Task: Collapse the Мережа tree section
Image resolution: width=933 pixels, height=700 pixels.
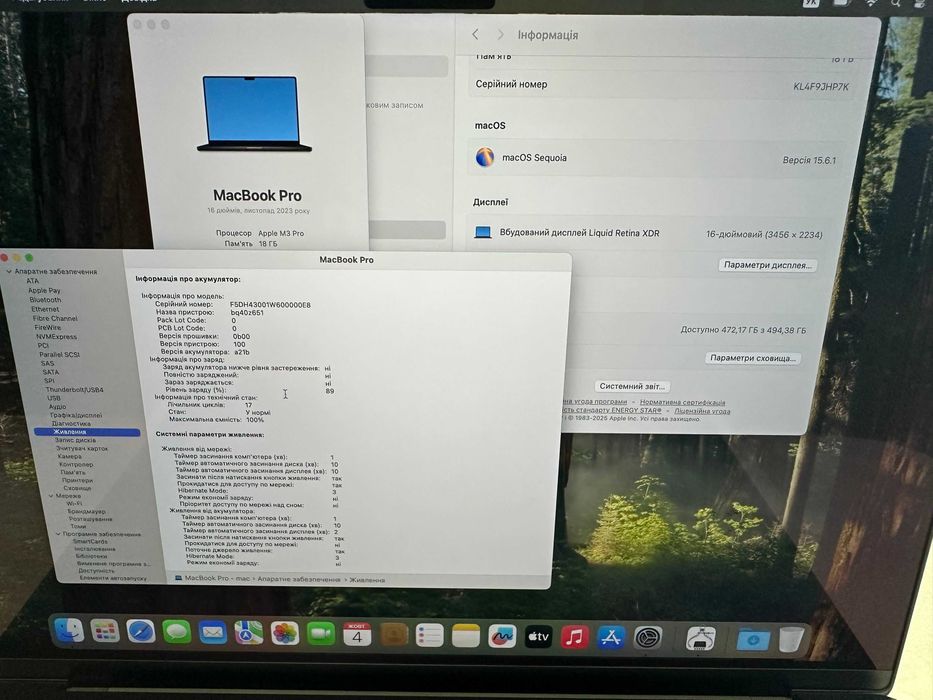Action: tap(51, 496)
